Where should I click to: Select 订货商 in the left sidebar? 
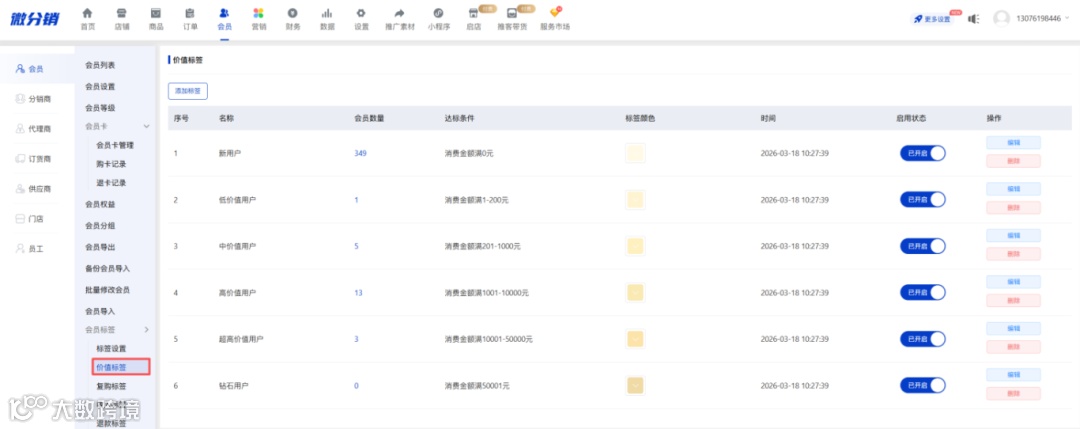click(x=37, y=159)
